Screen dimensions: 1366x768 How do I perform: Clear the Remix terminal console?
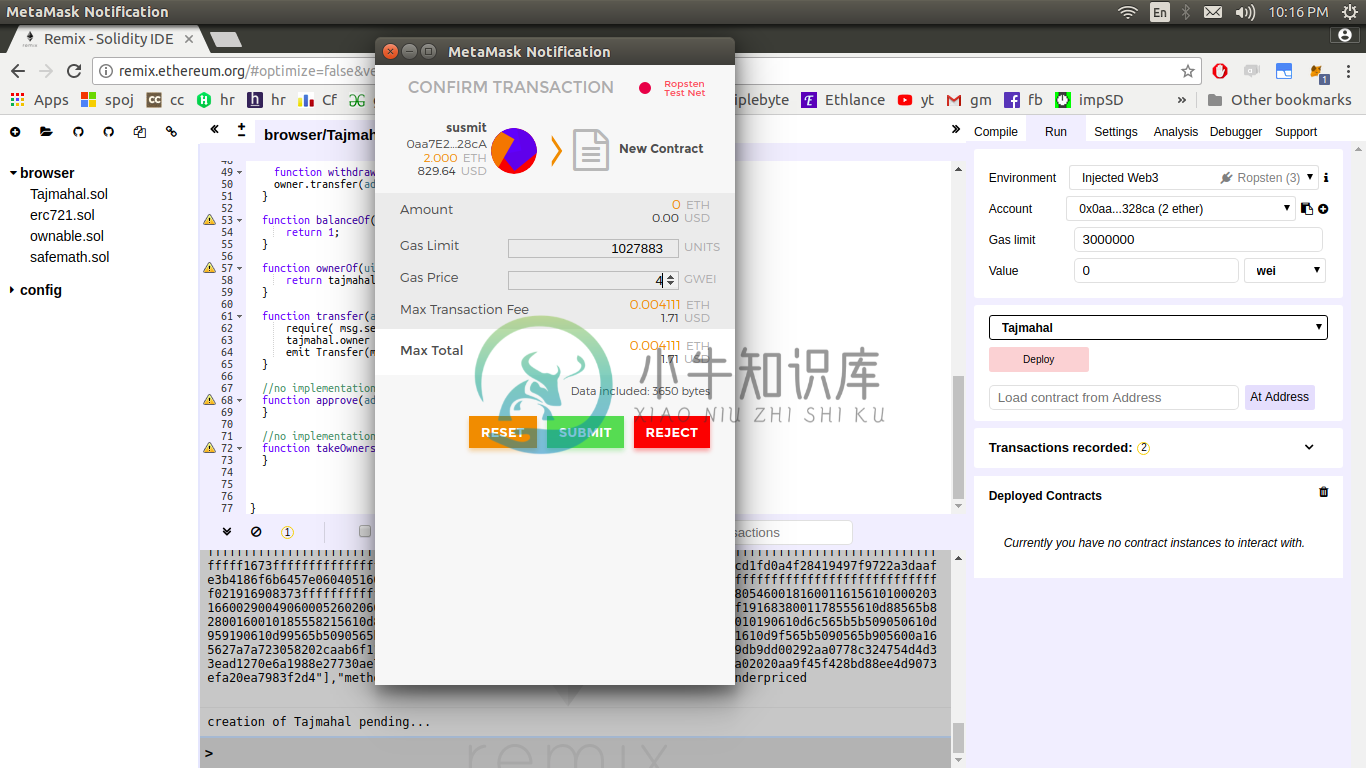pyautogui.click(x=256, y=532)
